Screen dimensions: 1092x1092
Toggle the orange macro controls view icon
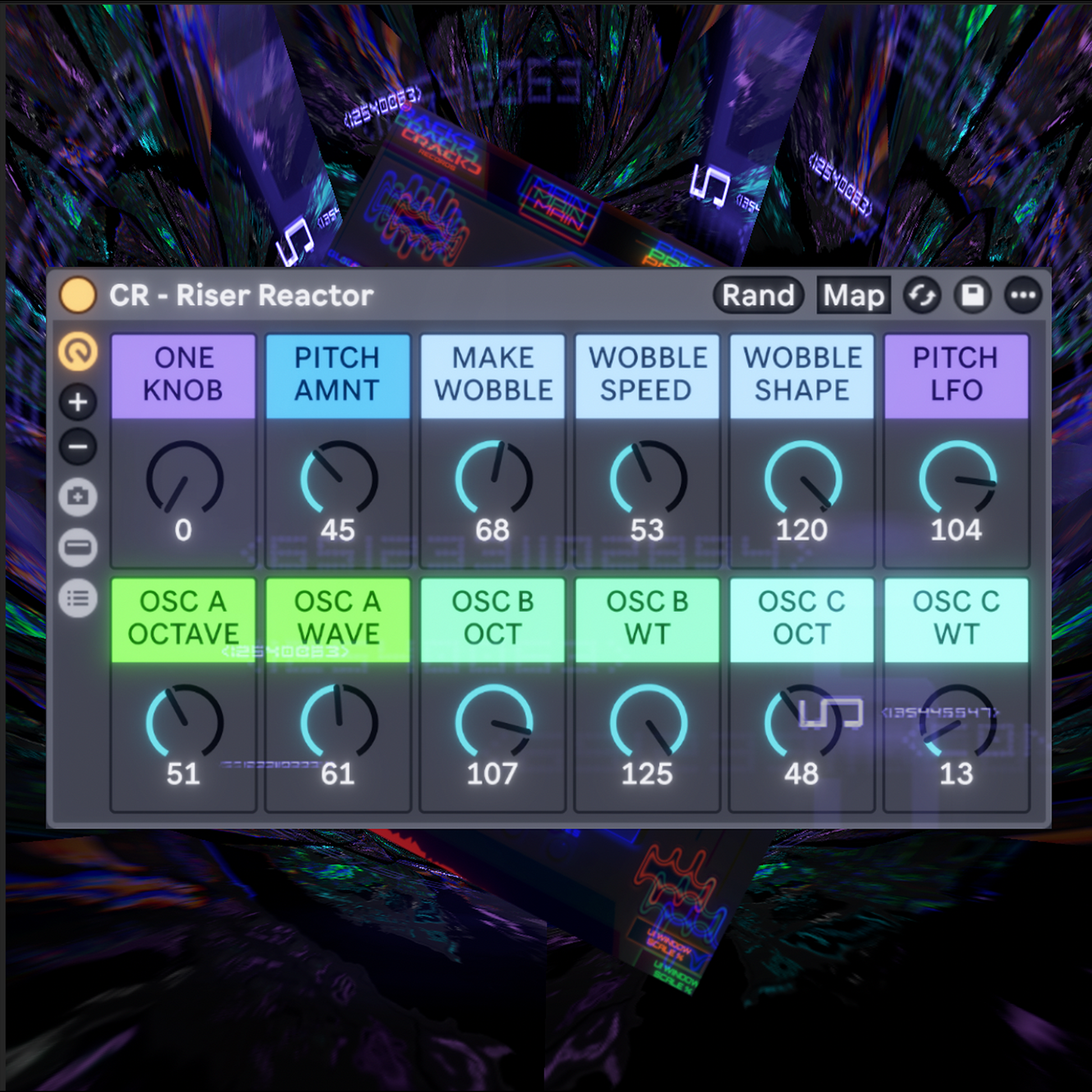click(x=78, y=352)
